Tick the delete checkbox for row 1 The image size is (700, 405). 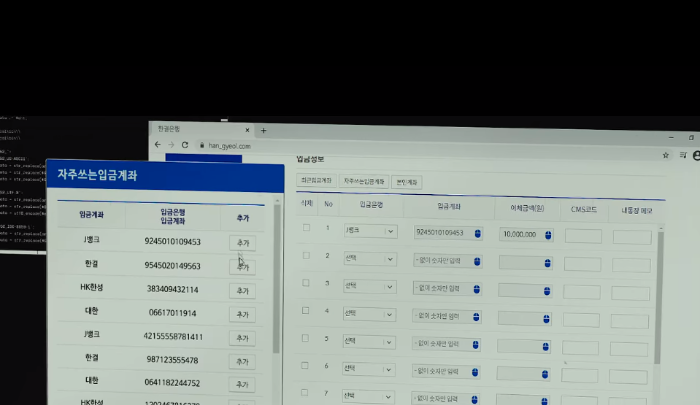tap(306, 228)
